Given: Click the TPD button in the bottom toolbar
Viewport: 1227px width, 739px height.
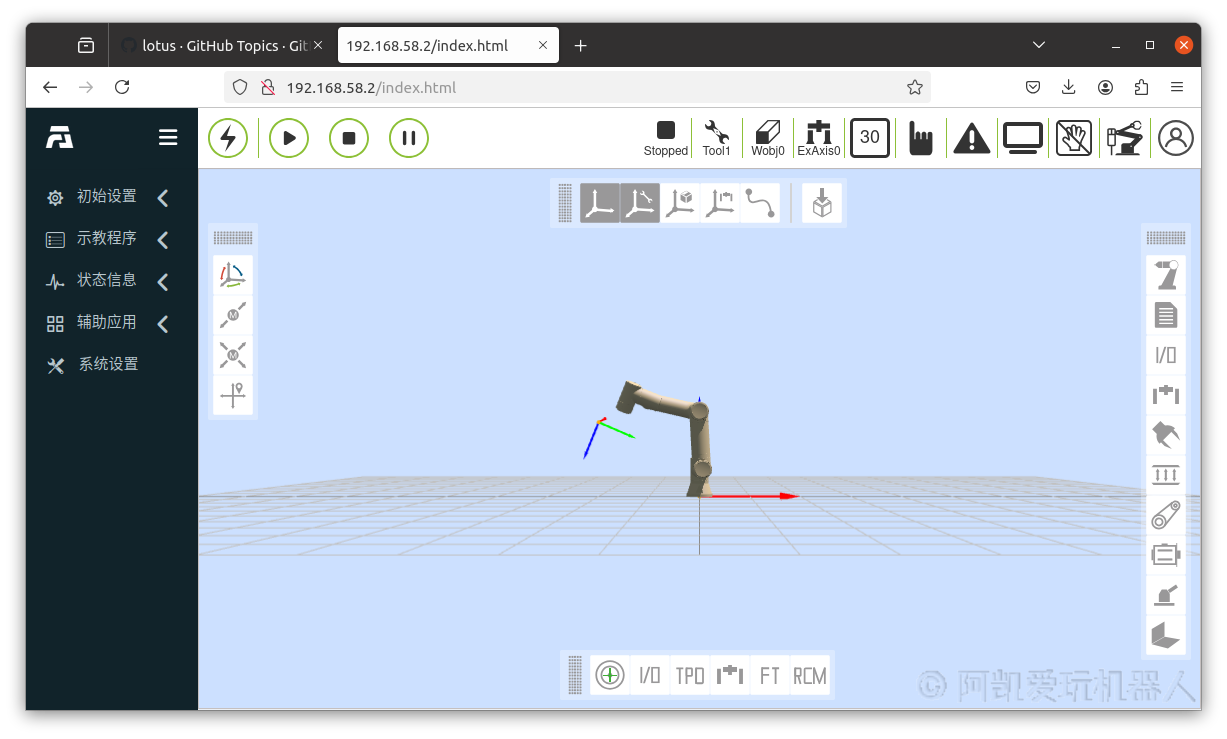Looking at the screenshot, I should 690,676.
